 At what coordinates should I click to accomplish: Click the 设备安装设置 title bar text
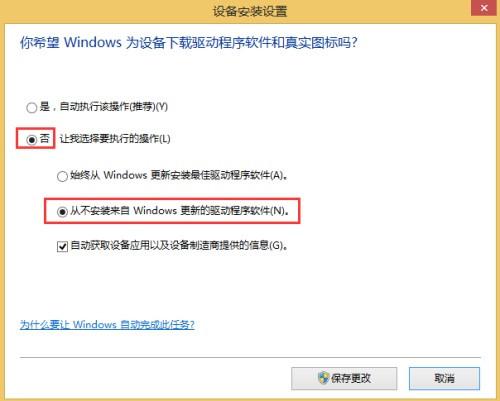[x=250, y=11]
